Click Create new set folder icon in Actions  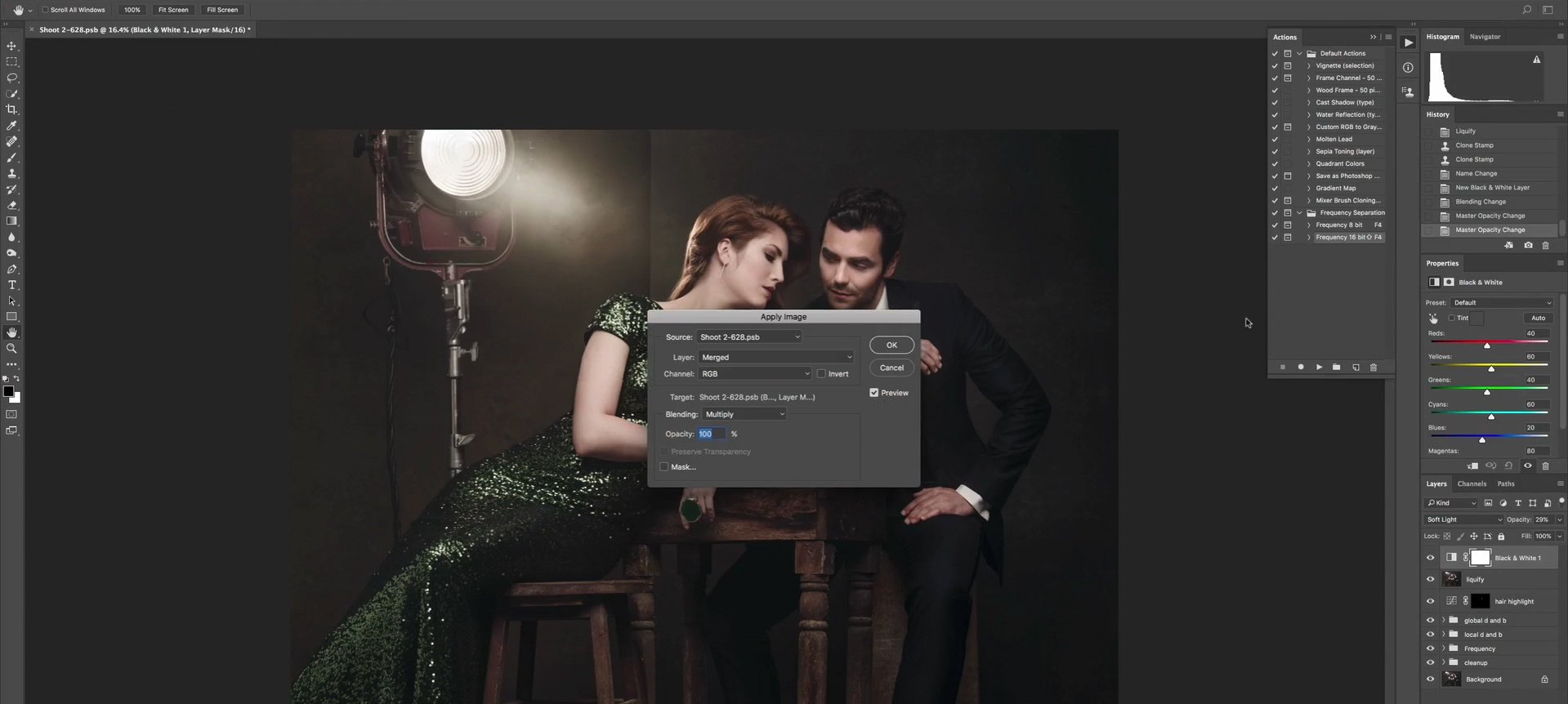pyautogui.click(x=1337, y=368)
